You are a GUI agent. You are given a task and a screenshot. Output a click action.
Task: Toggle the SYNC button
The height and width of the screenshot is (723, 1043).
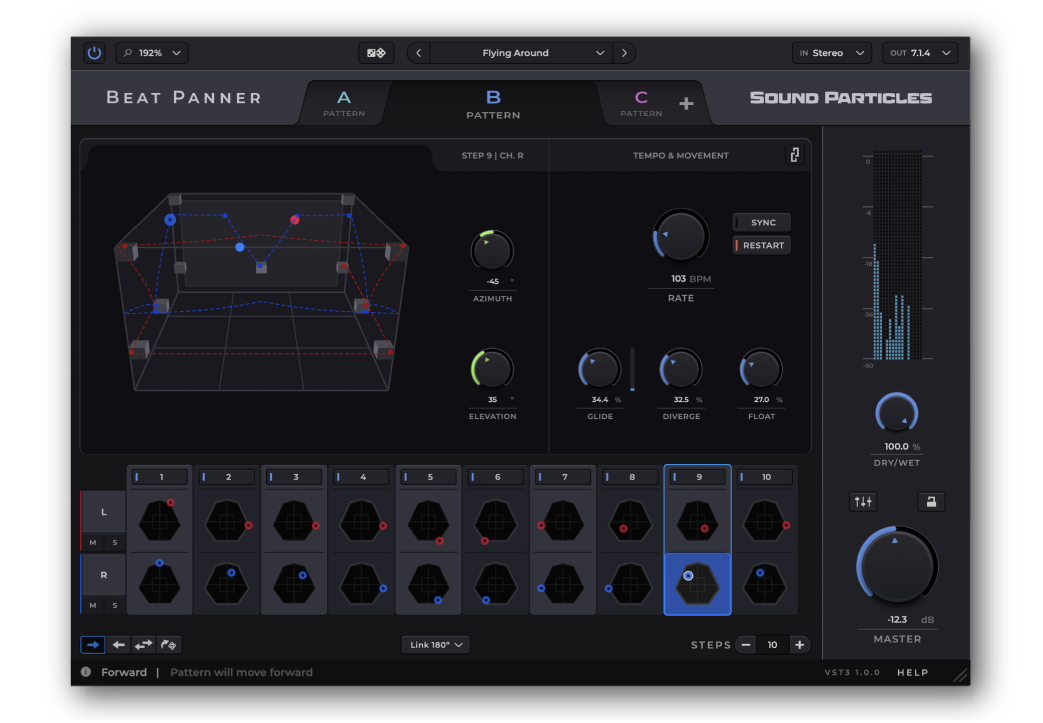[x=762, y=222]
